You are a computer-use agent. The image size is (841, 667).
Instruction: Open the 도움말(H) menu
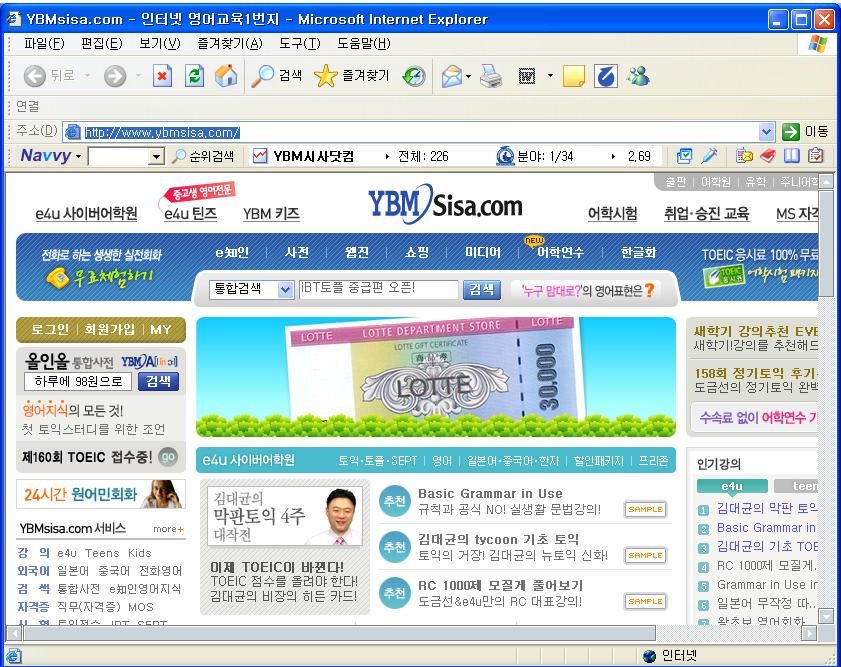(363, 43)
